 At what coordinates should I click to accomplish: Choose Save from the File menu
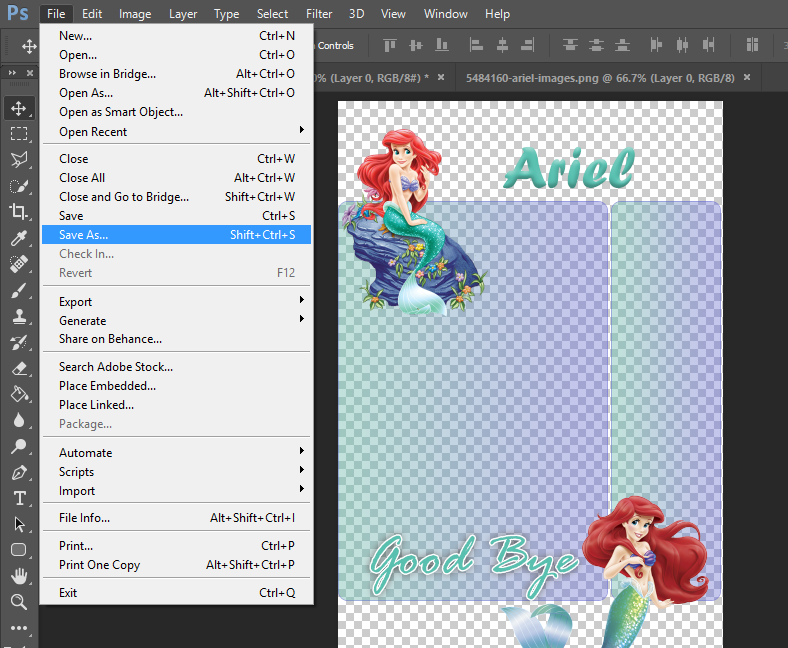(x=176, y=216)
